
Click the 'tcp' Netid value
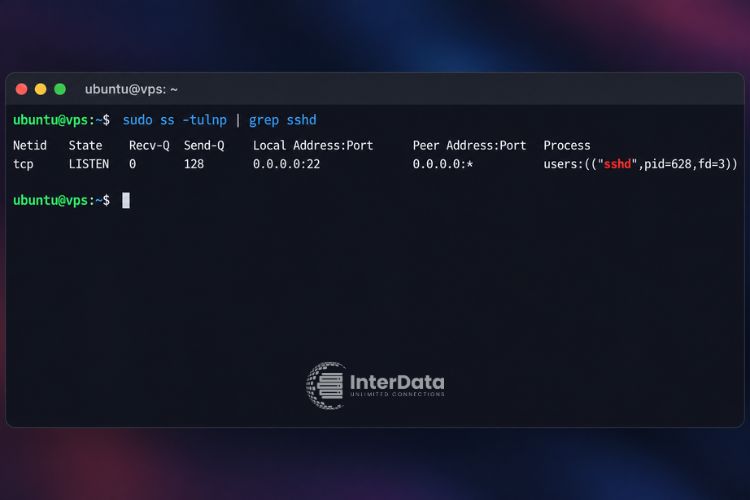23,164
